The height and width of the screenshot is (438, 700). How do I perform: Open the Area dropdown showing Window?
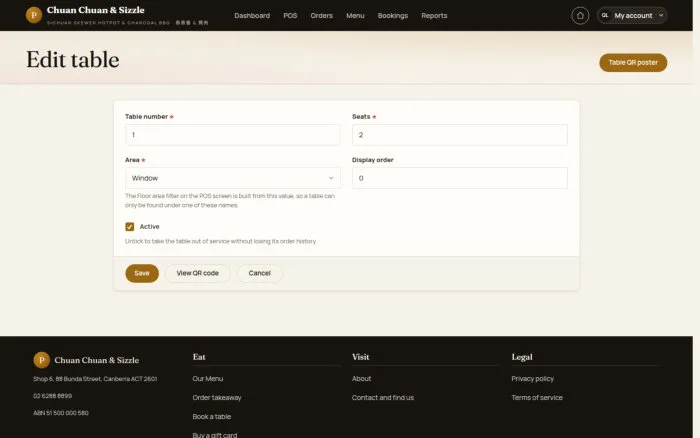[x=233, y=178]
